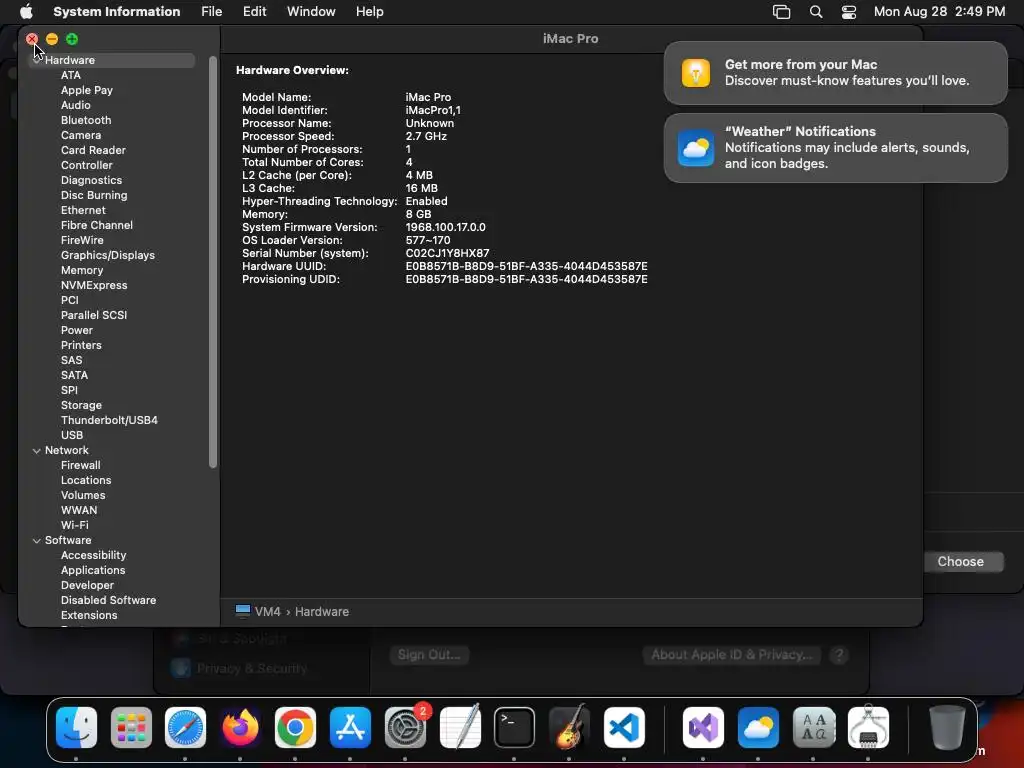This screenshot has width=1024, height=768.
Task: Click the VM4 computer icon in path bar
Action: tap(243, 611)
